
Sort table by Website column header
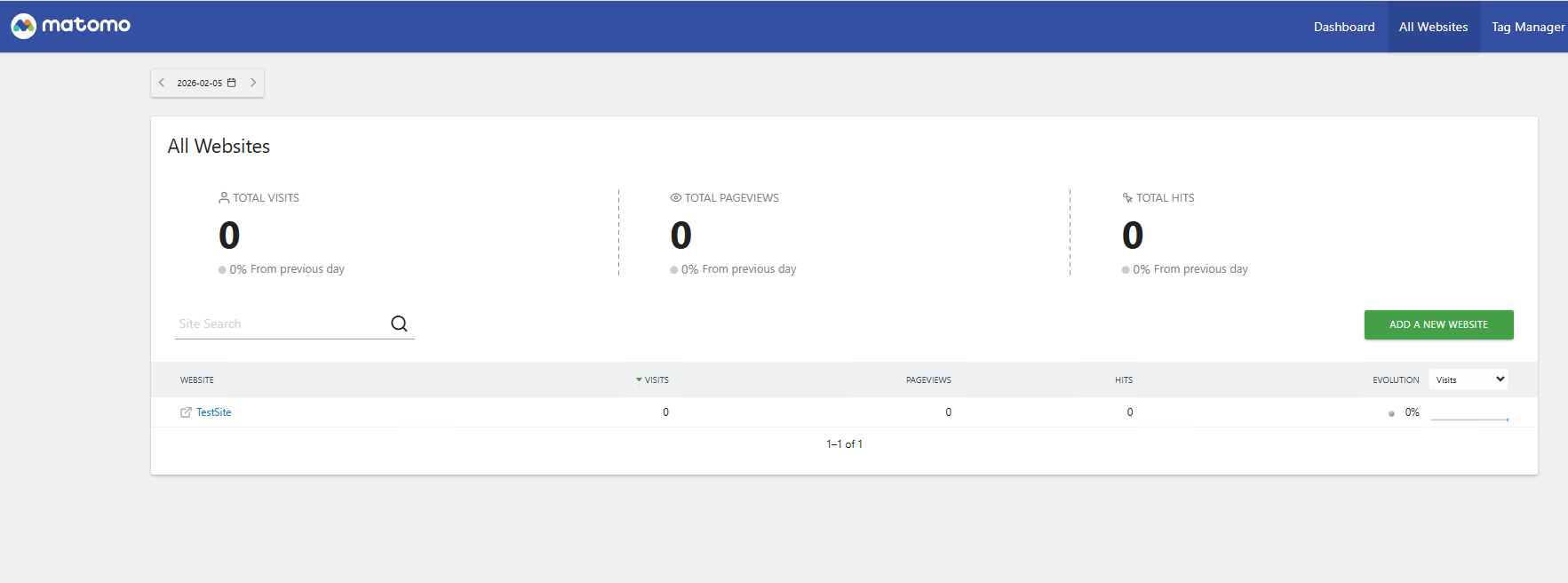pos(197,380)
